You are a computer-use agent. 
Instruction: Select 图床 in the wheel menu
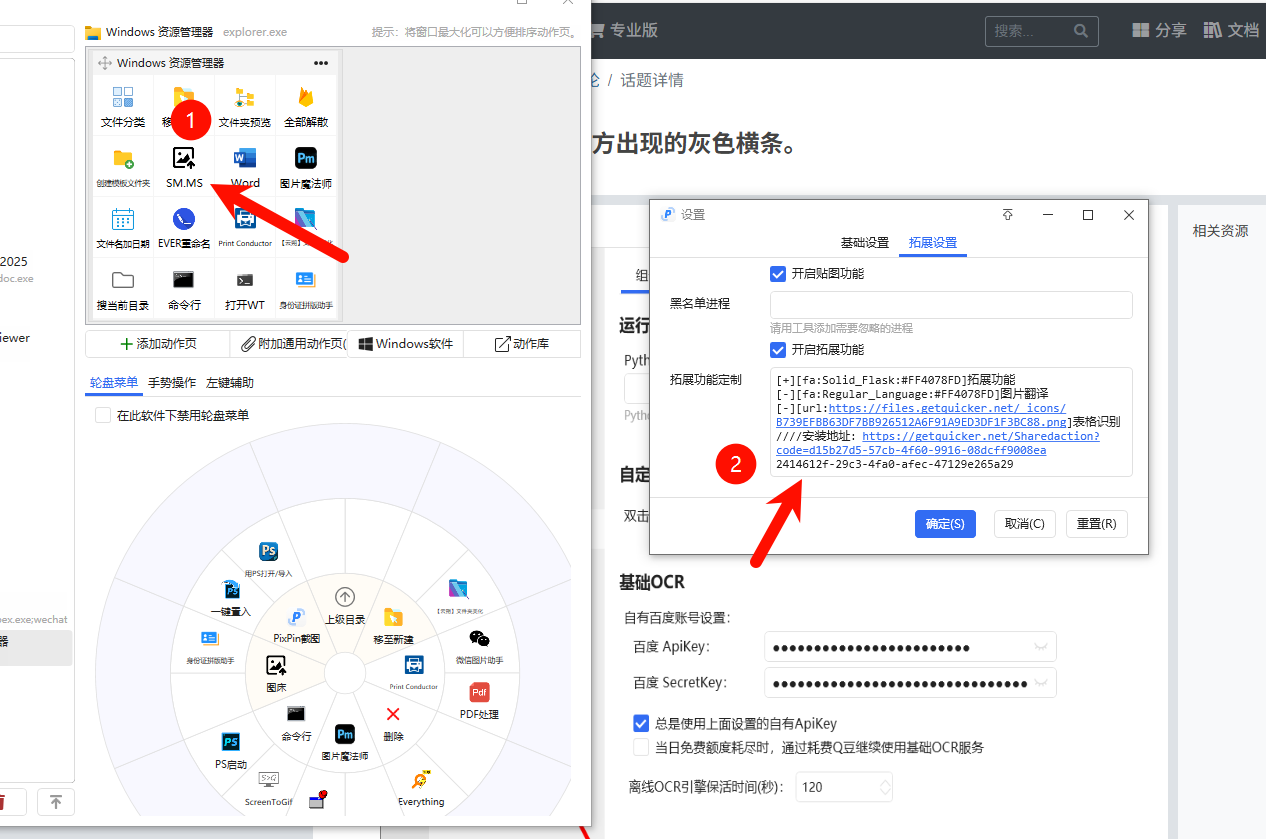pyautogui.click(x=276, y=673)
